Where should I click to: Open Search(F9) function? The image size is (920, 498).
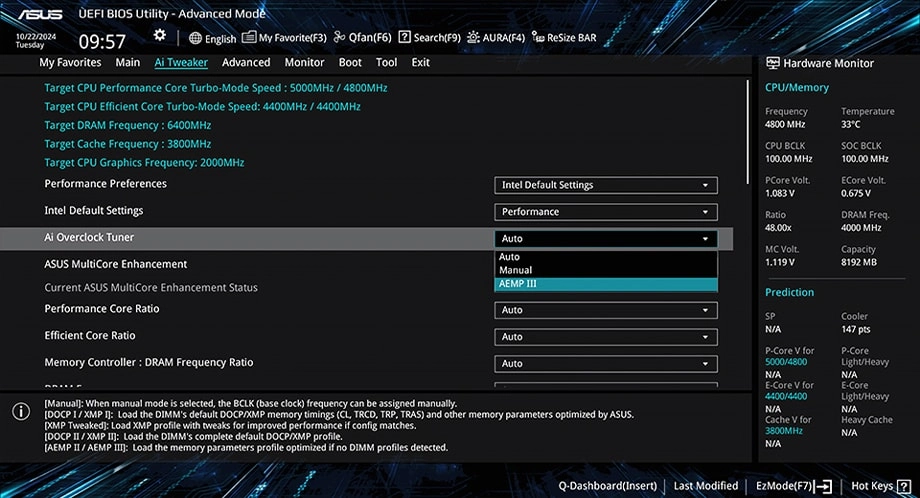click(x=429, y=38)
